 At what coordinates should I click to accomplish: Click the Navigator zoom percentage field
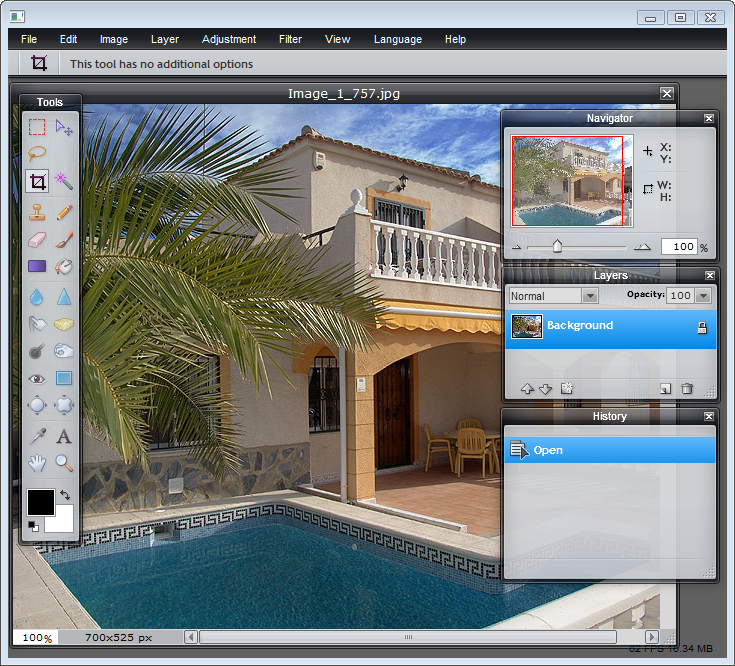tap(679, 247)
